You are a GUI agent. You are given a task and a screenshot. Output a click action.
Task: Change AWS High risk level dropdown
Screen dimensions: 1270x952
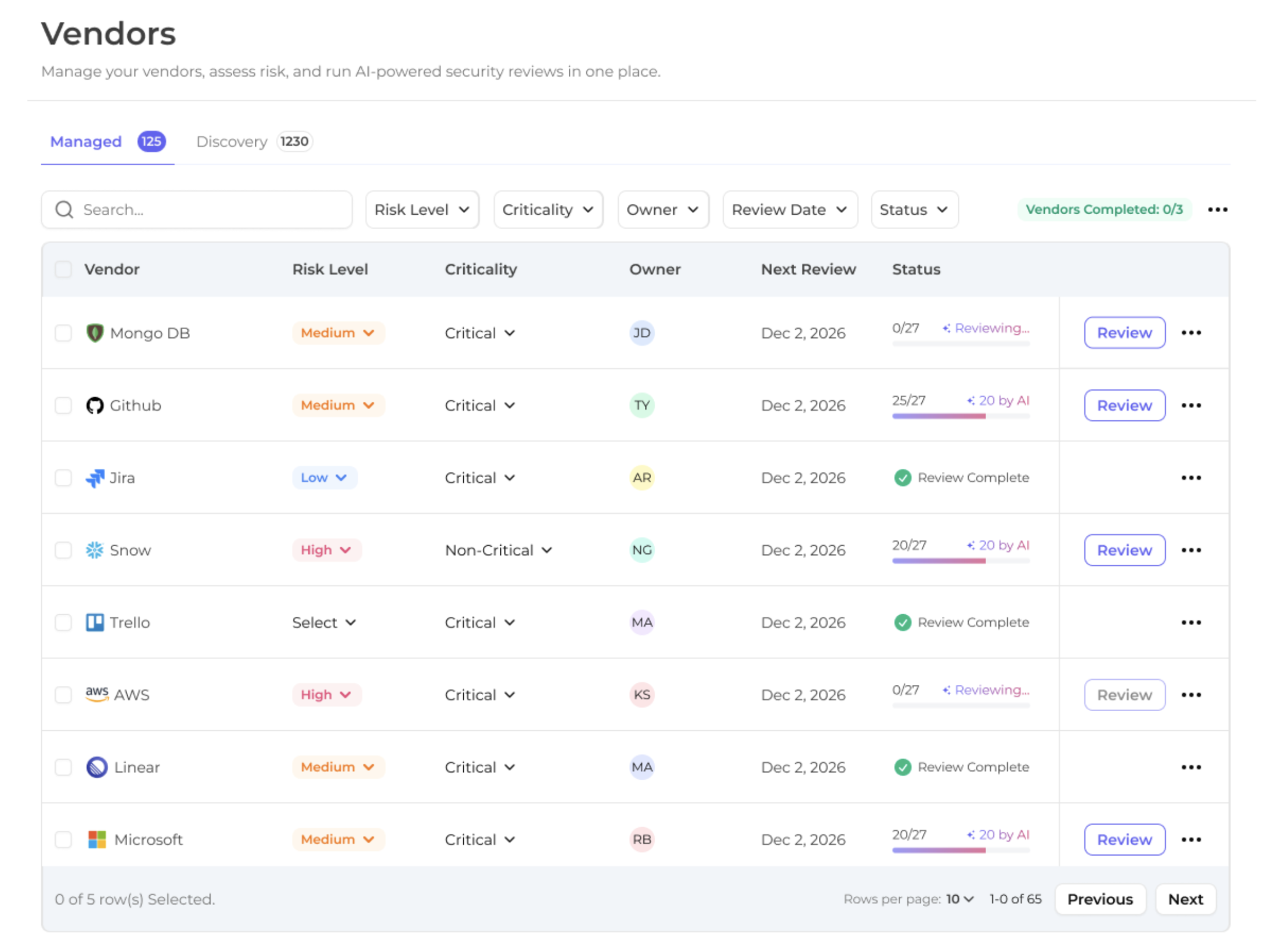pos(327,695)
